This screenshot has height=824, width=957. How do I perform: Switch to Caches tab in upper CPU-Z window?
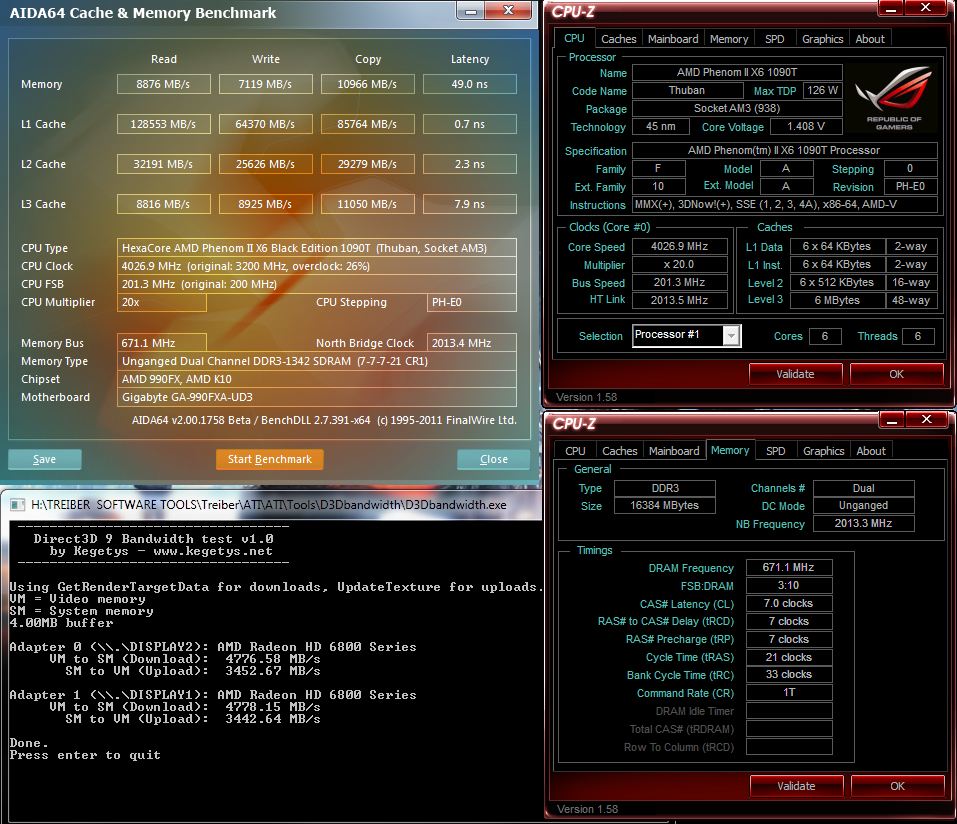(618, 39)
